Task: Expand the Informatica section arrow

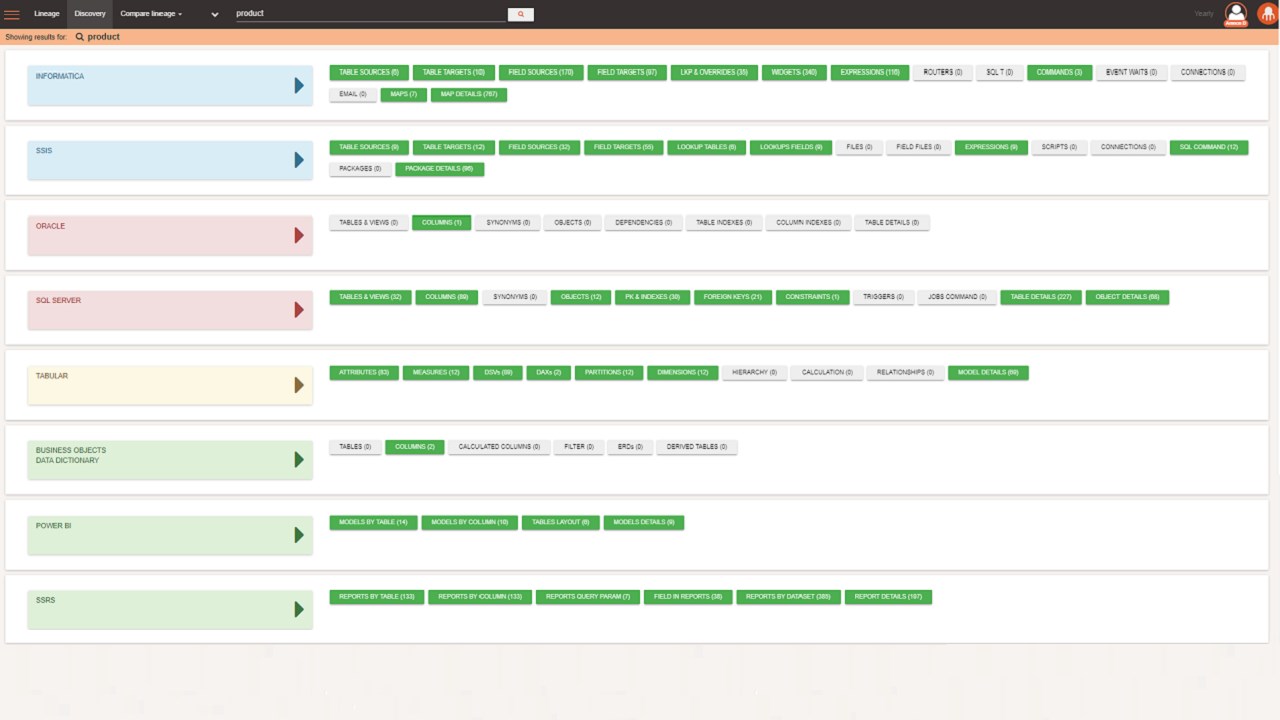Action: (299, 86)
